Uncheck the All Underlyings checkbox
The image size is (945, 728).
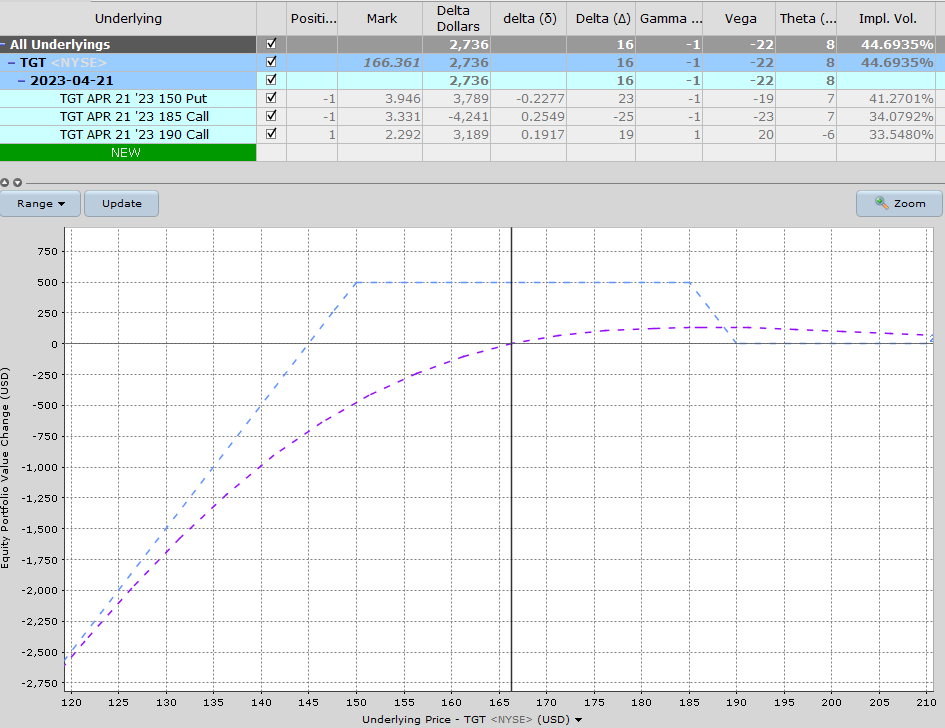point(271,45)
